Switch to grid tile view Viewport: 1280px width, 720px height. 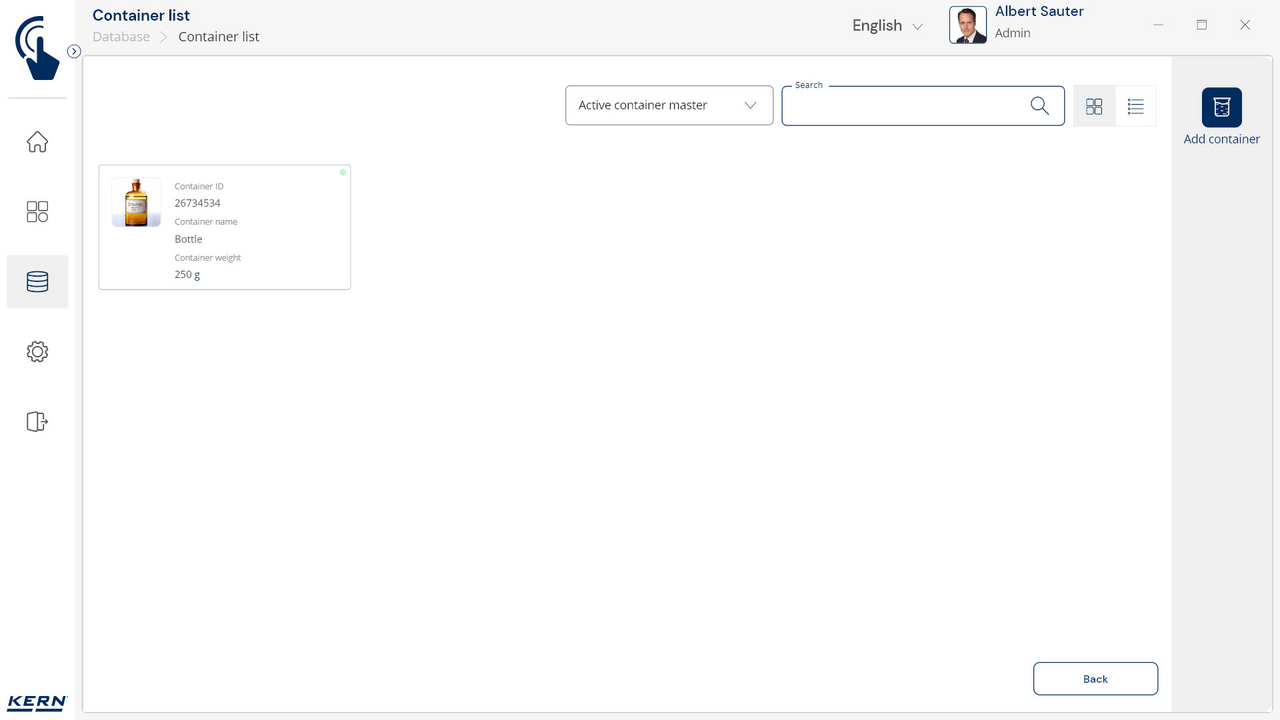1094,106
